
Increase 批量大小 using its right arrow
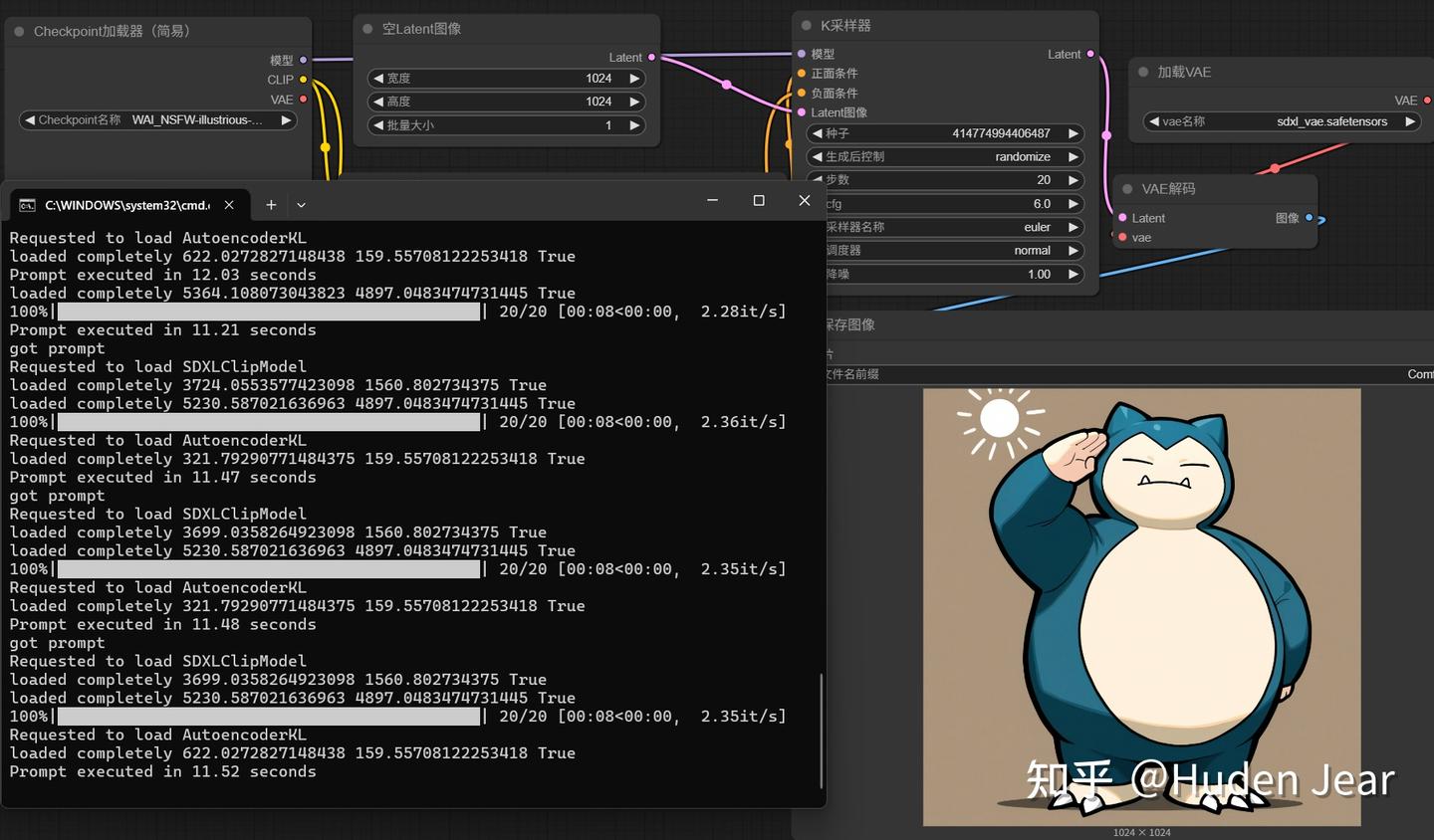(x=634, y=125)
